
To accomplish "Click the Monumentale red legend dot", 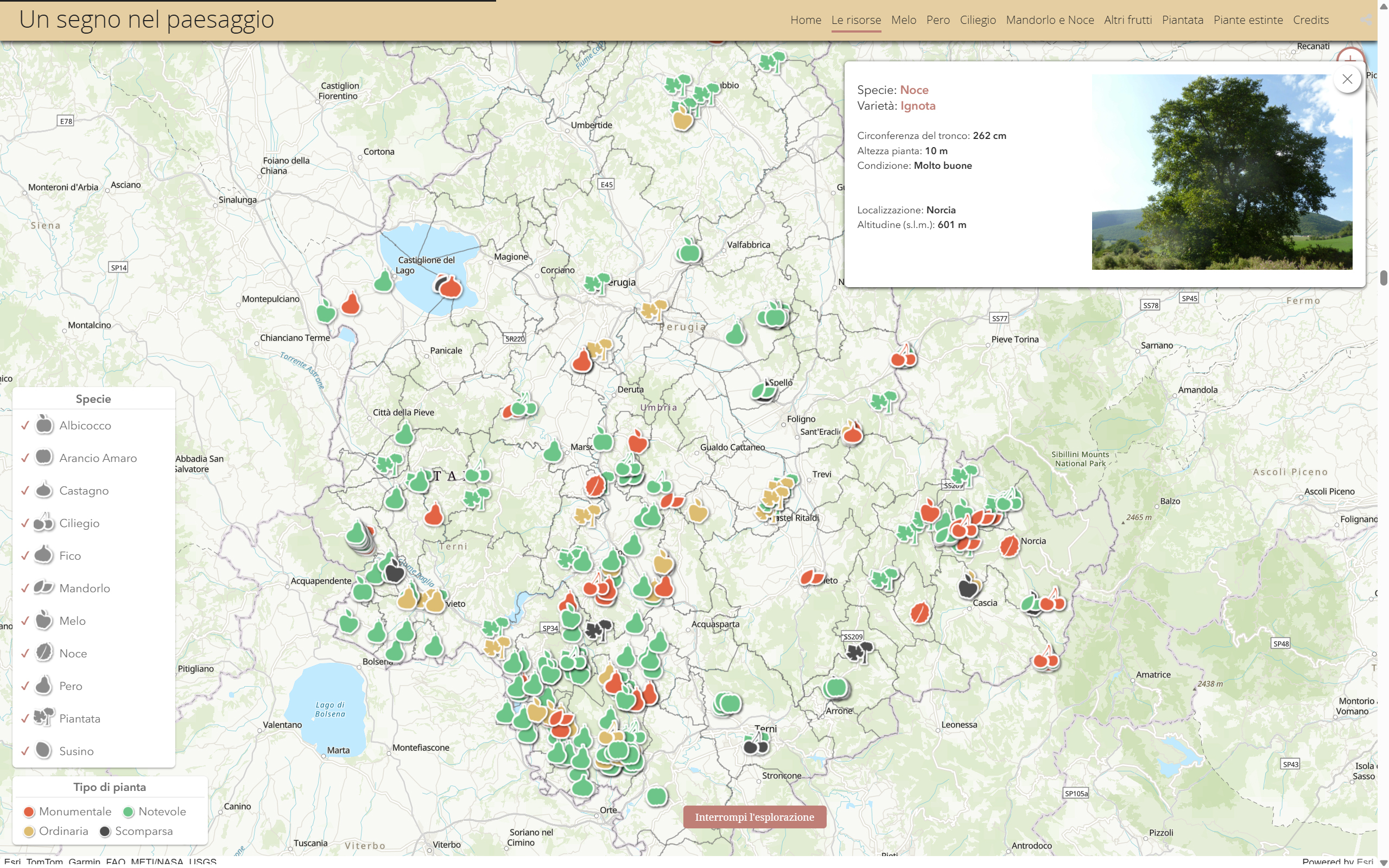I will 29,812.
